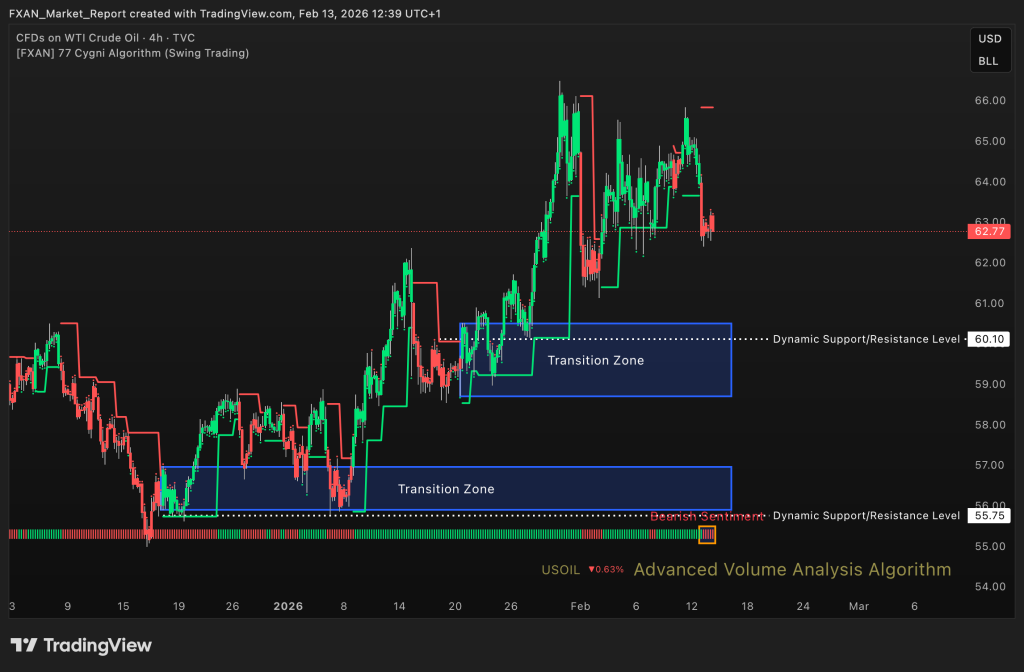Screen dimensions: 1024x672
Task: Click the short red line above 66.00 level
Action: 707,107
